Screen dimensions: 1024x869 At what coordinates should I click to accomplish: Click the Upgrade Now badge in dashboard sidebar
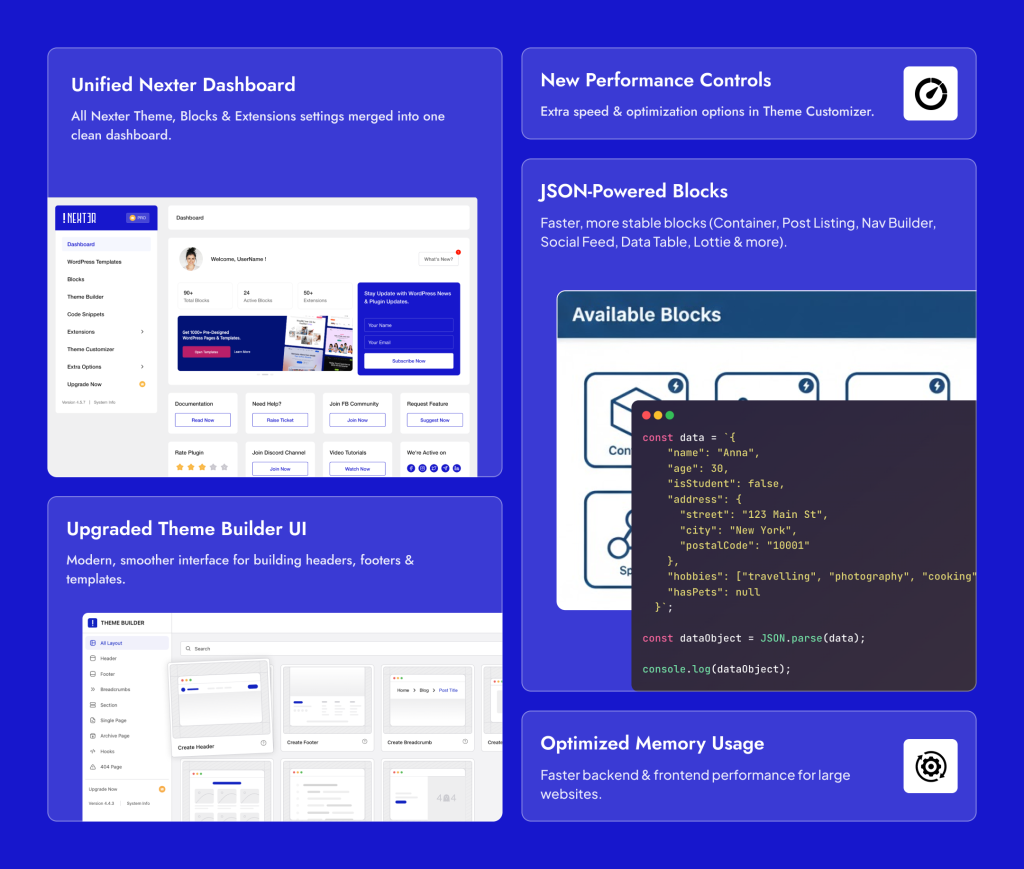pos(142,384)
